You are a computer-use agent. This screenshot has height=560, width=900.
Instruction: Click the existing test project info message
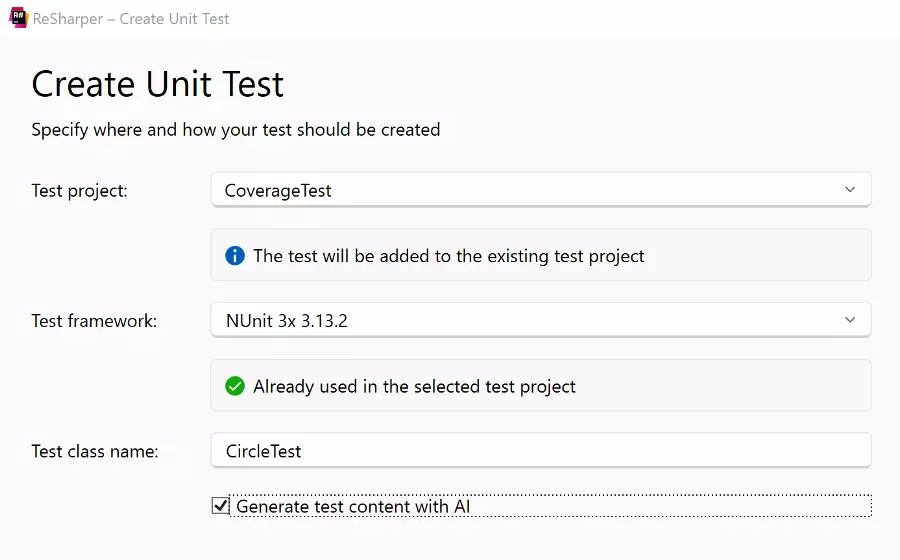pyautogui.click(x=448, y=256)
